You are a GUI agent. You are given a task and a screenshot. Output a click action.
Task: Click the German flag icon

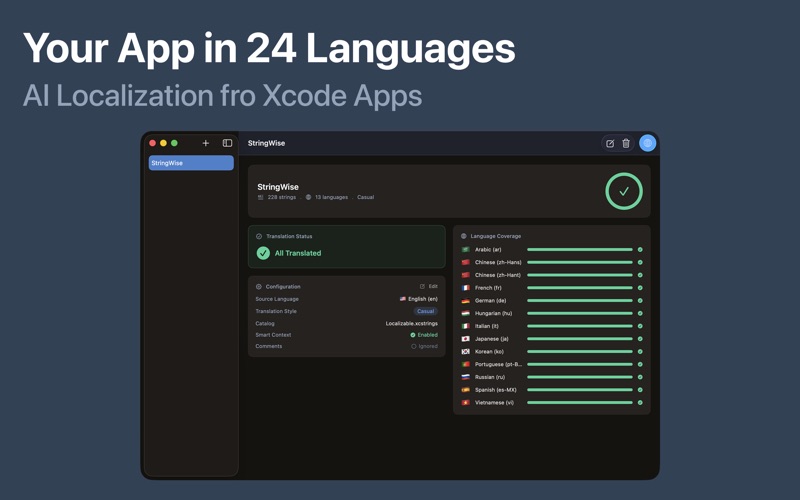click(465, 301)
